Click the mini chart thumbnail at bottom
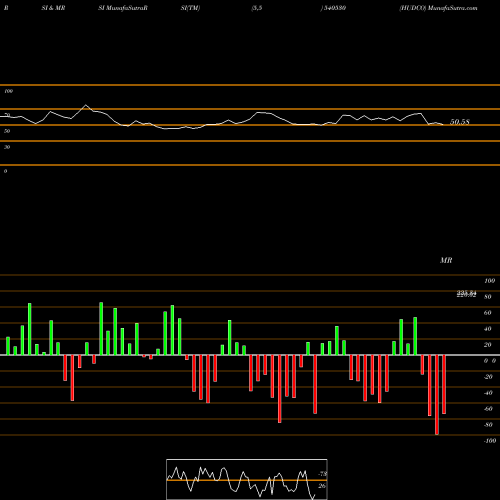 click(247, 479)
